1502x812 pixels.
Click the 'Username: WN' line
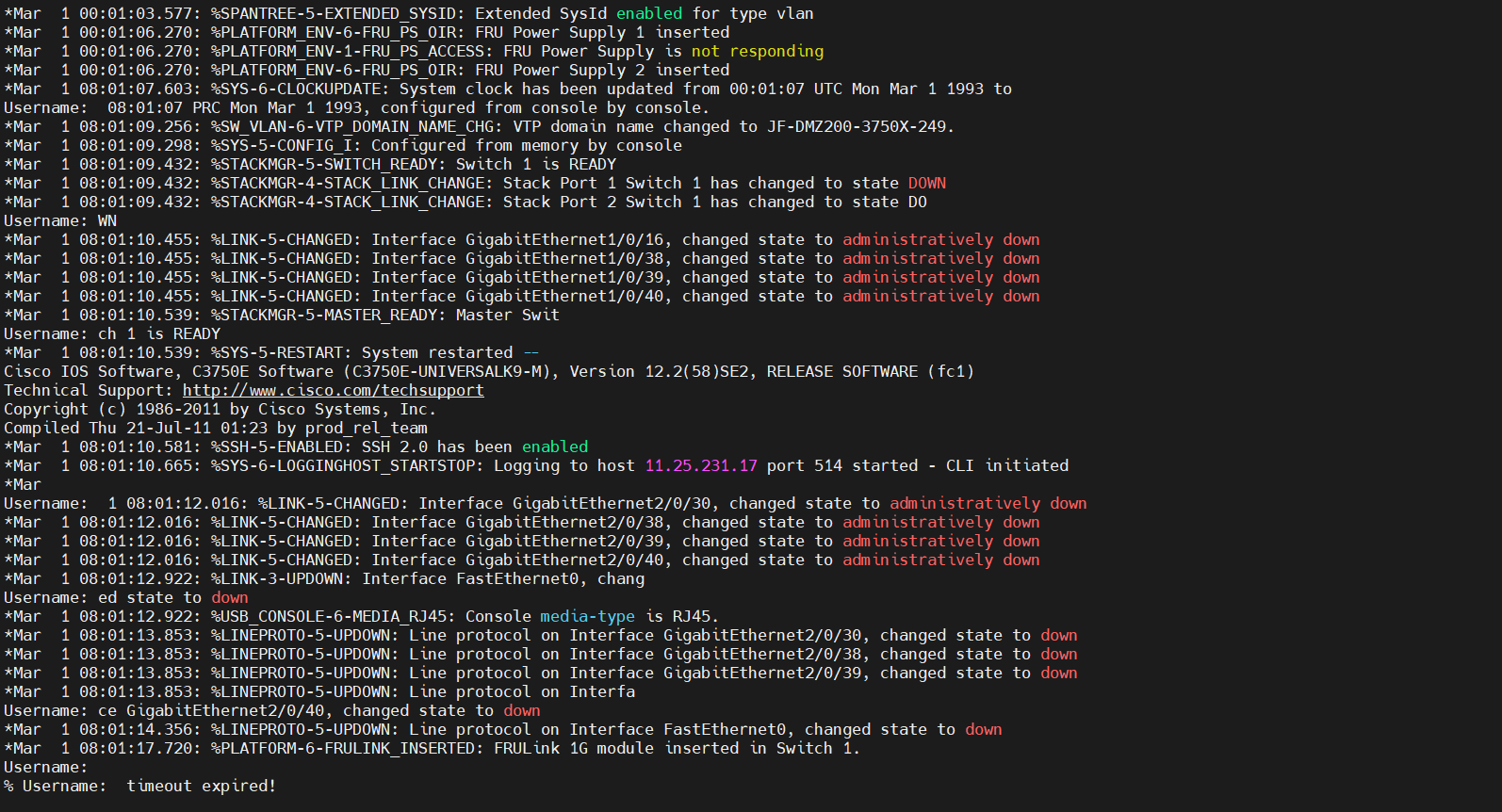(x=60, y=220)
